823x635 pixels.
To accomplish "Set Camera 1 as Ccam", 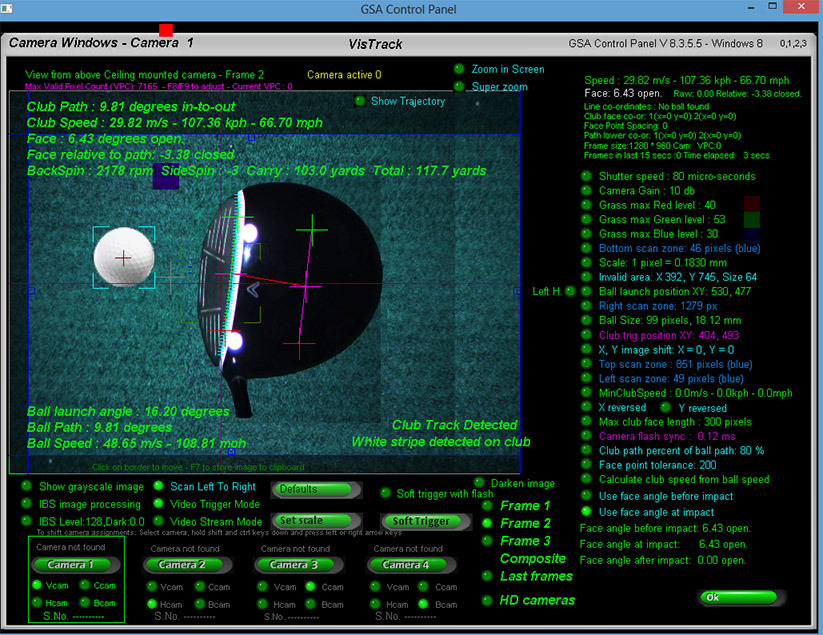I will [x=85, y=585].
